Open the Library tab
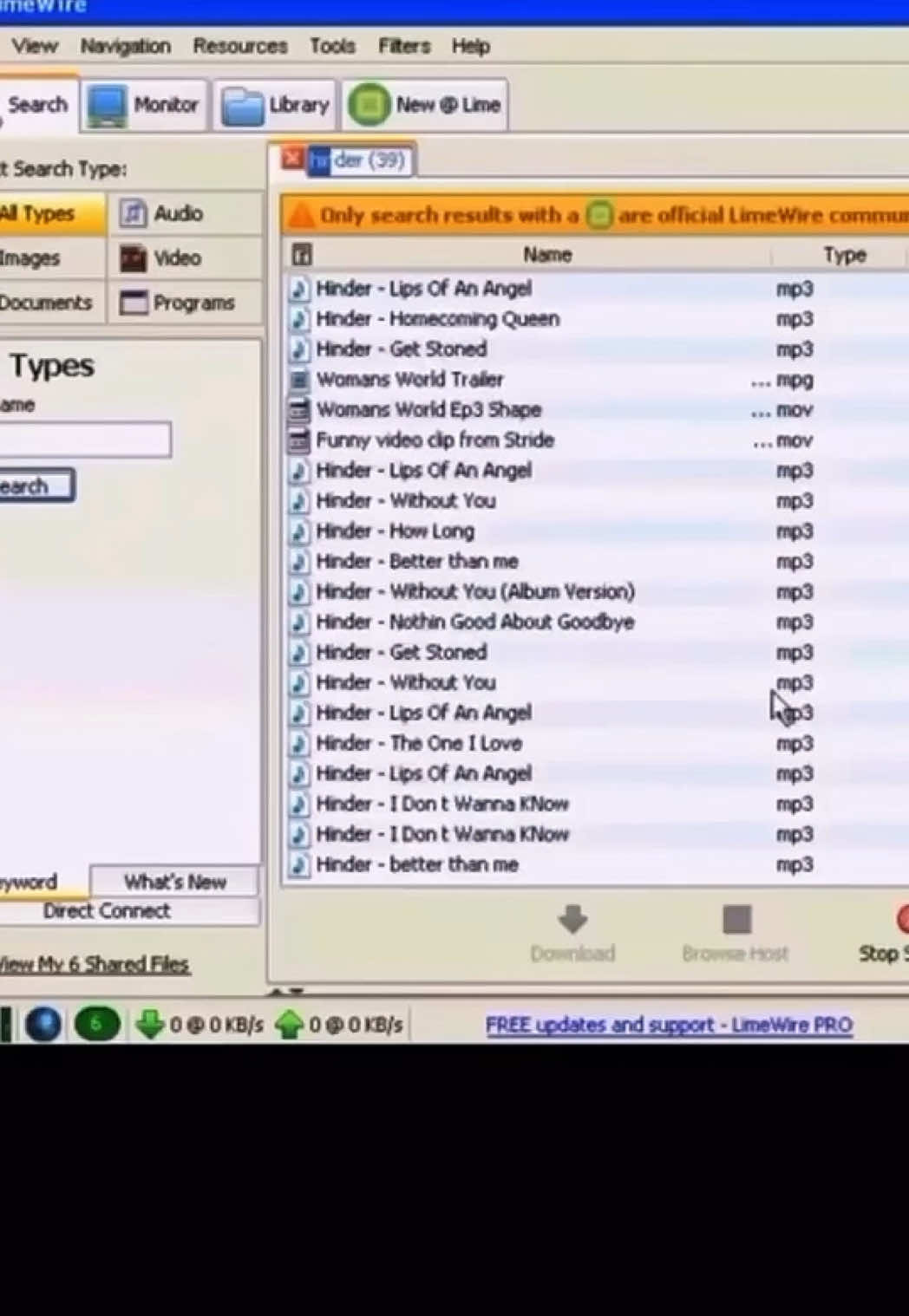 click(x=276, y=105)
